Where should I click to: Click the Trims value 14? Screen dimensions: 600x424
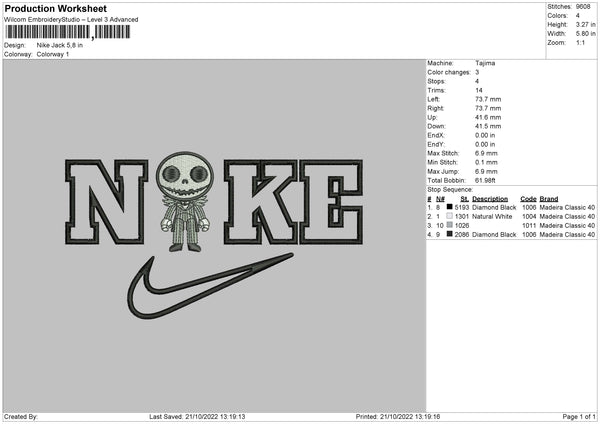pos(479,90)
